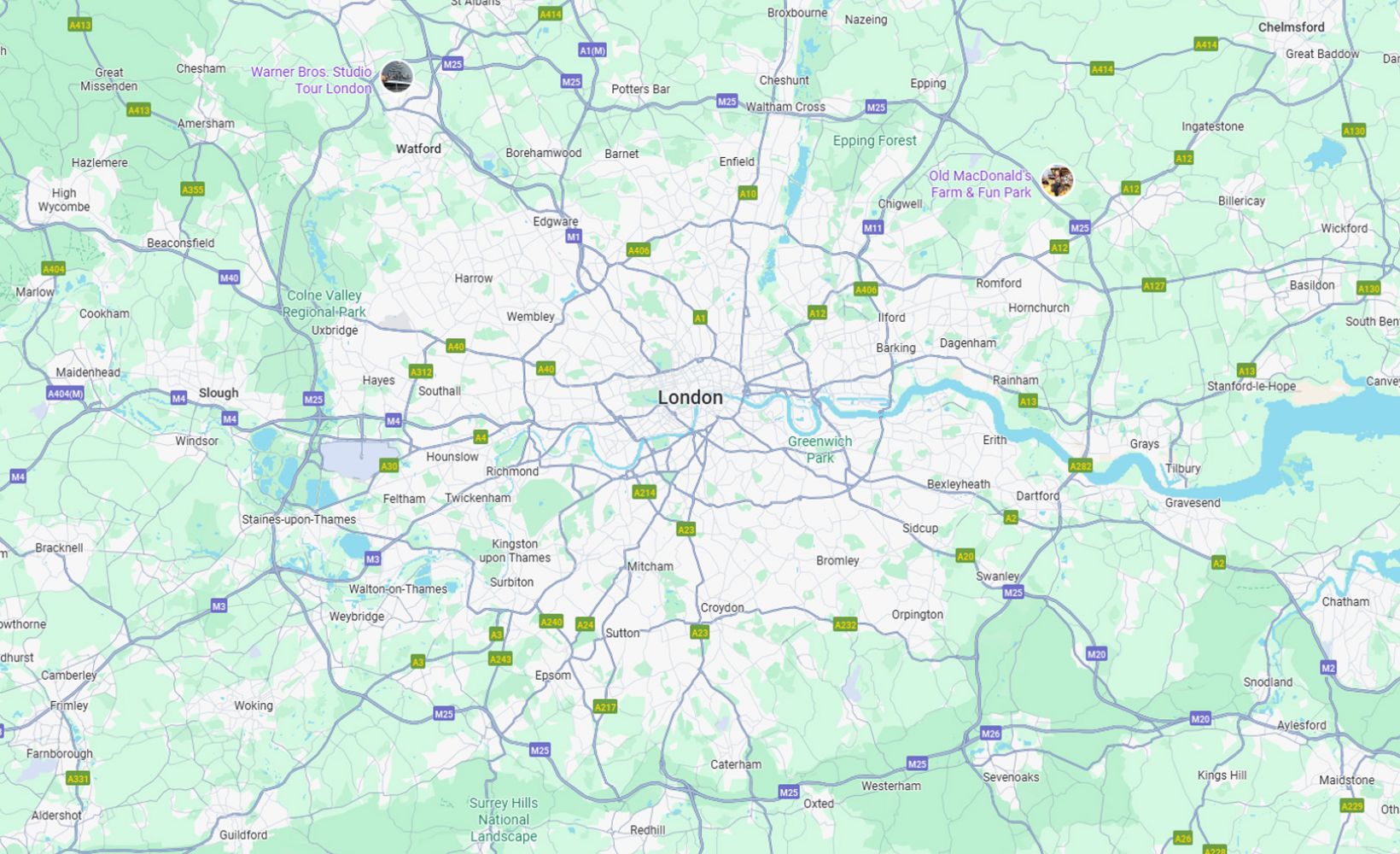
Task: Click the A12 shield near Romford
Action: (x=1059, y=248)
